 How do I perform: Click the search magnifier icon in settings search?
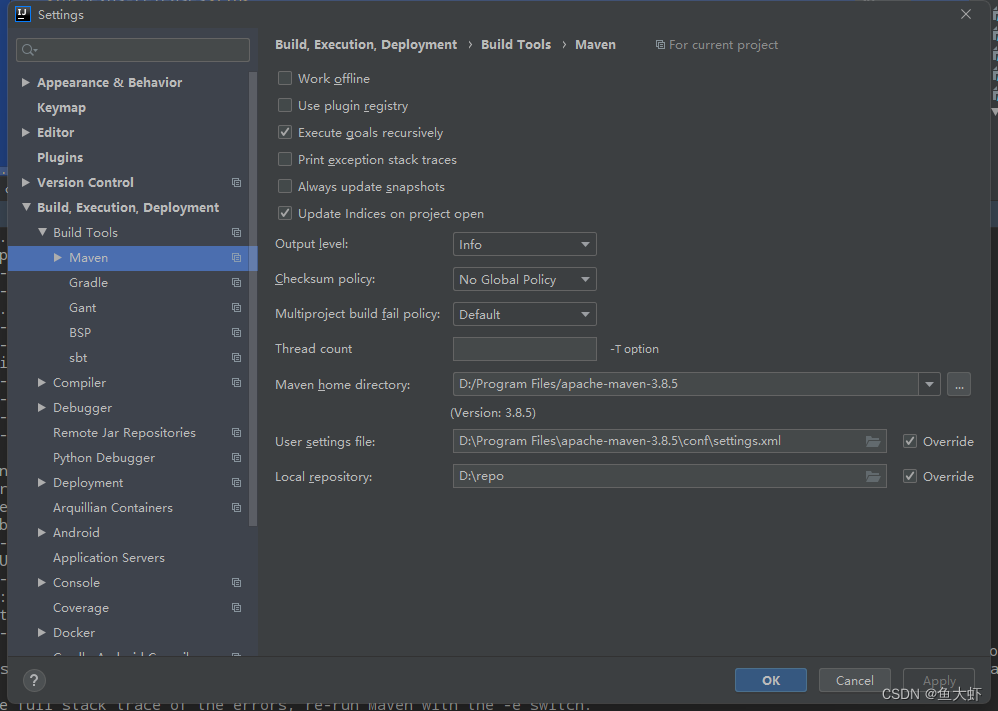[29, 50]
